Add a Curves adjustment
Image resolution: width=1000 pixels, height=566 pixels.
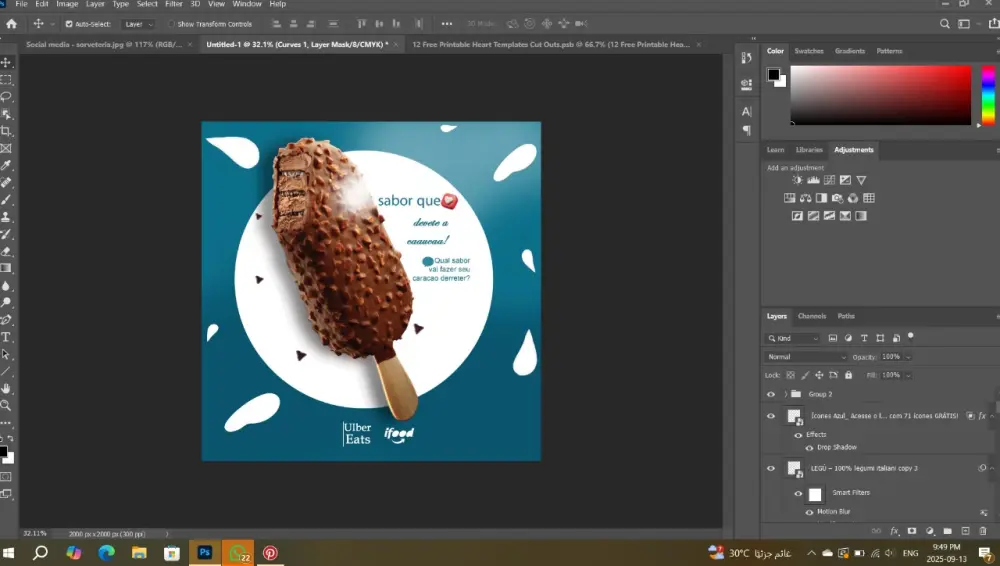pyautogui.click(x=829, y=180)
